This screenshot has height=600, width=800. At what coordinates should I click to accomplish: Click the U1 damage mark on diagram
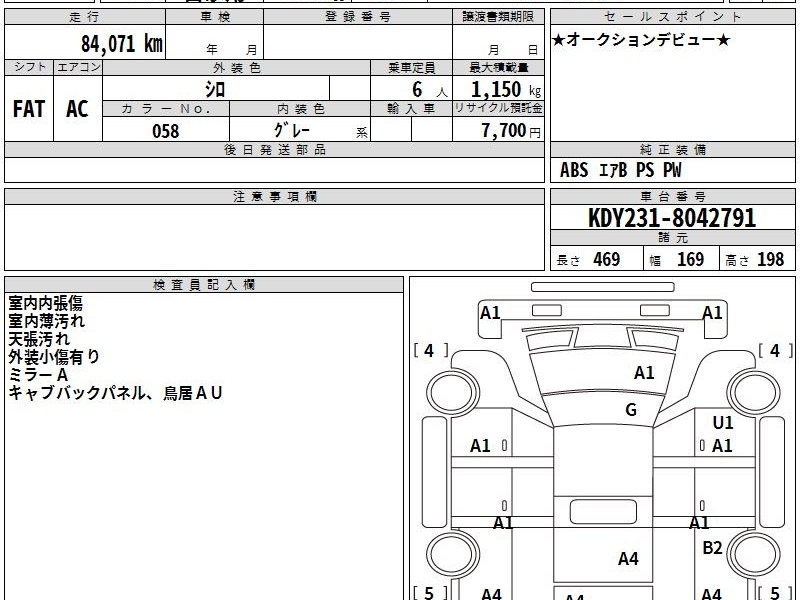(x=723, y=422)
